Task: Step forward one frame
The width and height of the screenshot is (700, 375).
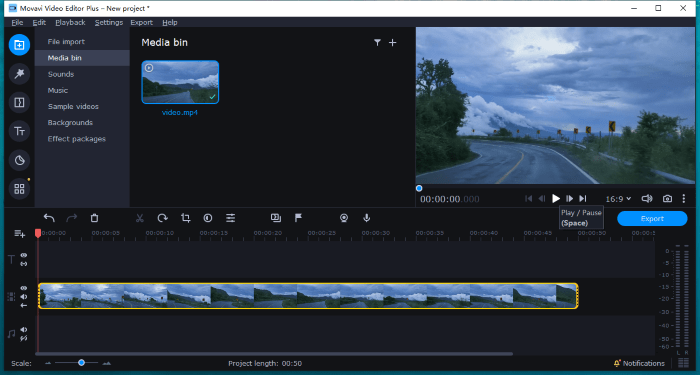Action: [570, 199]
